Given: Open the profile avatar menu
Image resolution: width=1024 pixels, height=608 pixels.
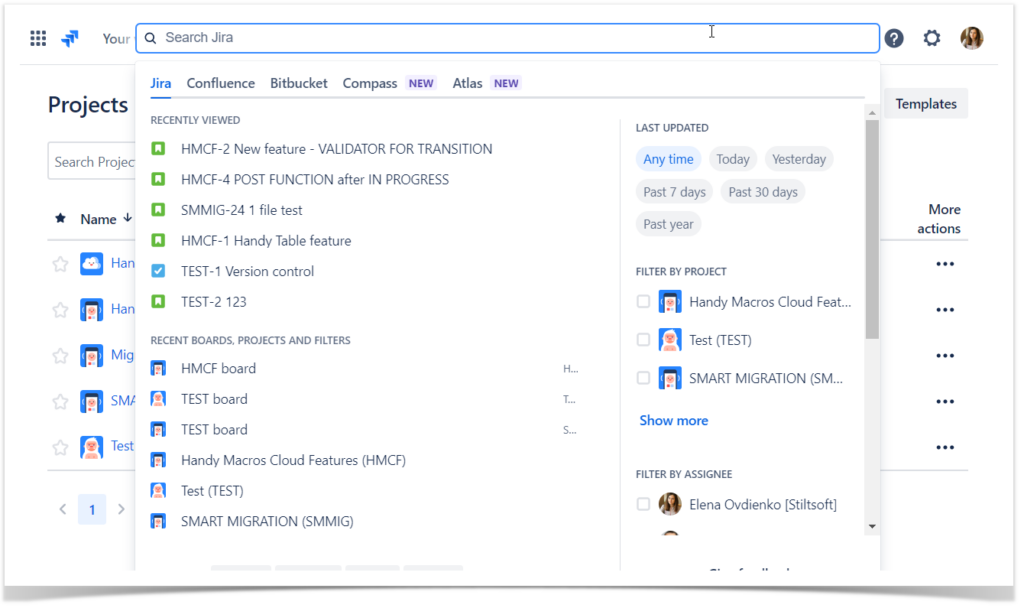Looking at the screenshot, I should (x=971, y=38).
